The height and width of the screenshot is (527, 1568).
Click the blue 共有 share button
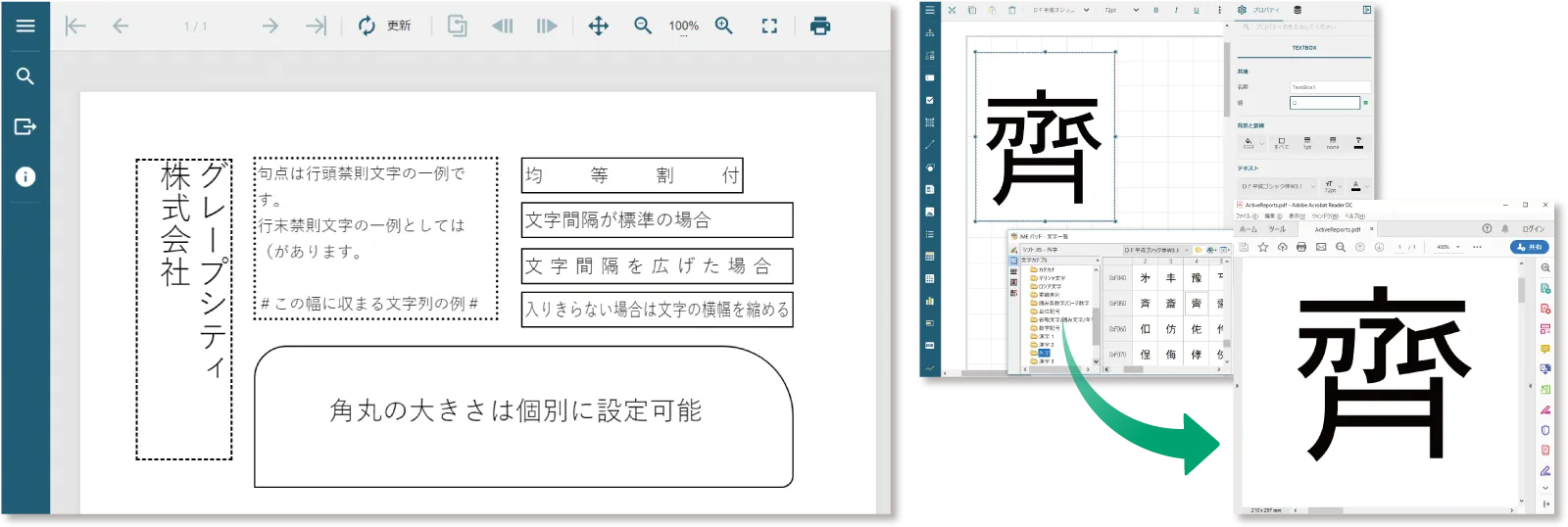pos(1530,247)
